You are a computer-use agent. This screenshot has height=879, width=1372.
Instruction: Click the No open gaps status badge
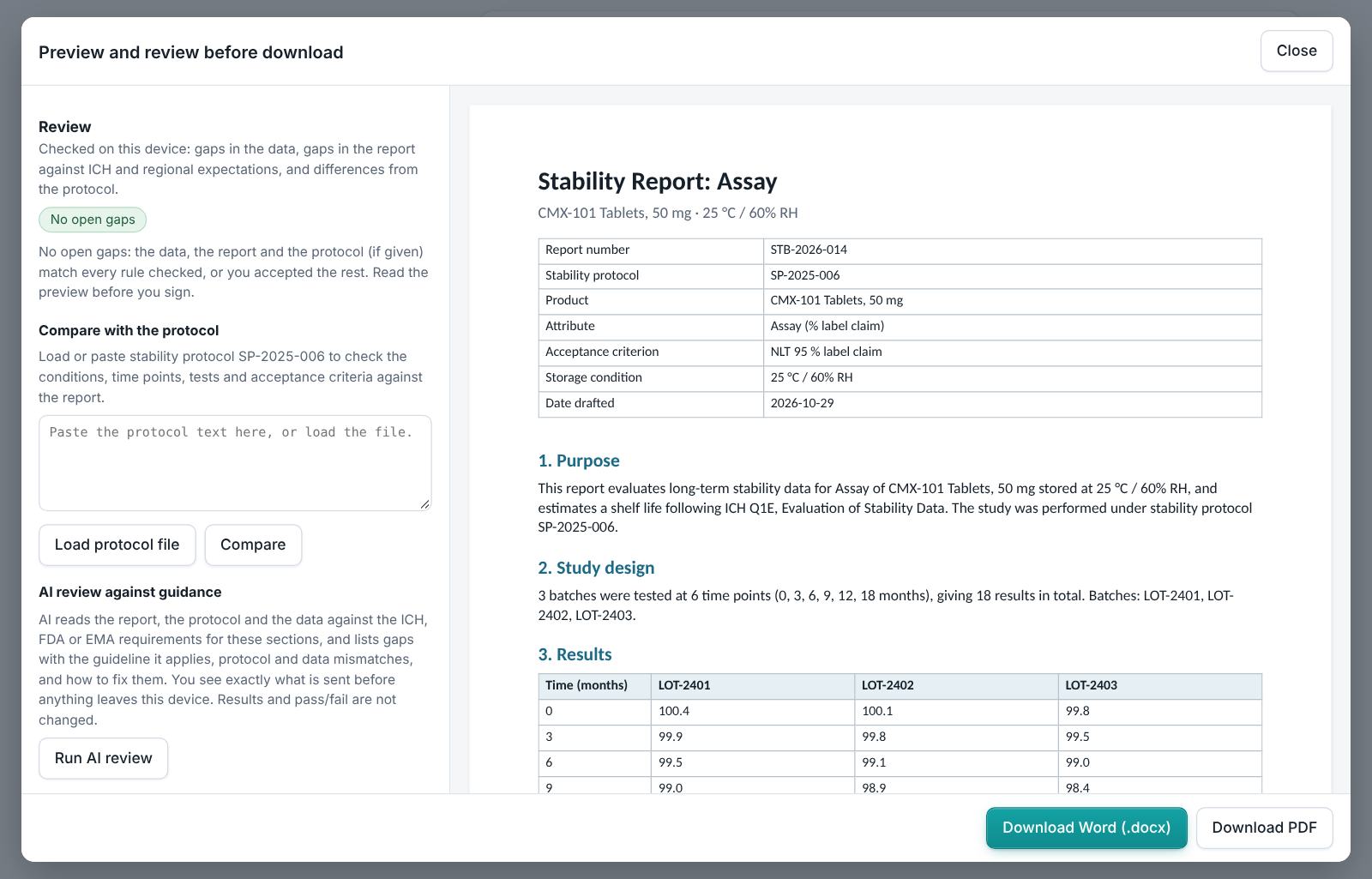coord(93,220)
